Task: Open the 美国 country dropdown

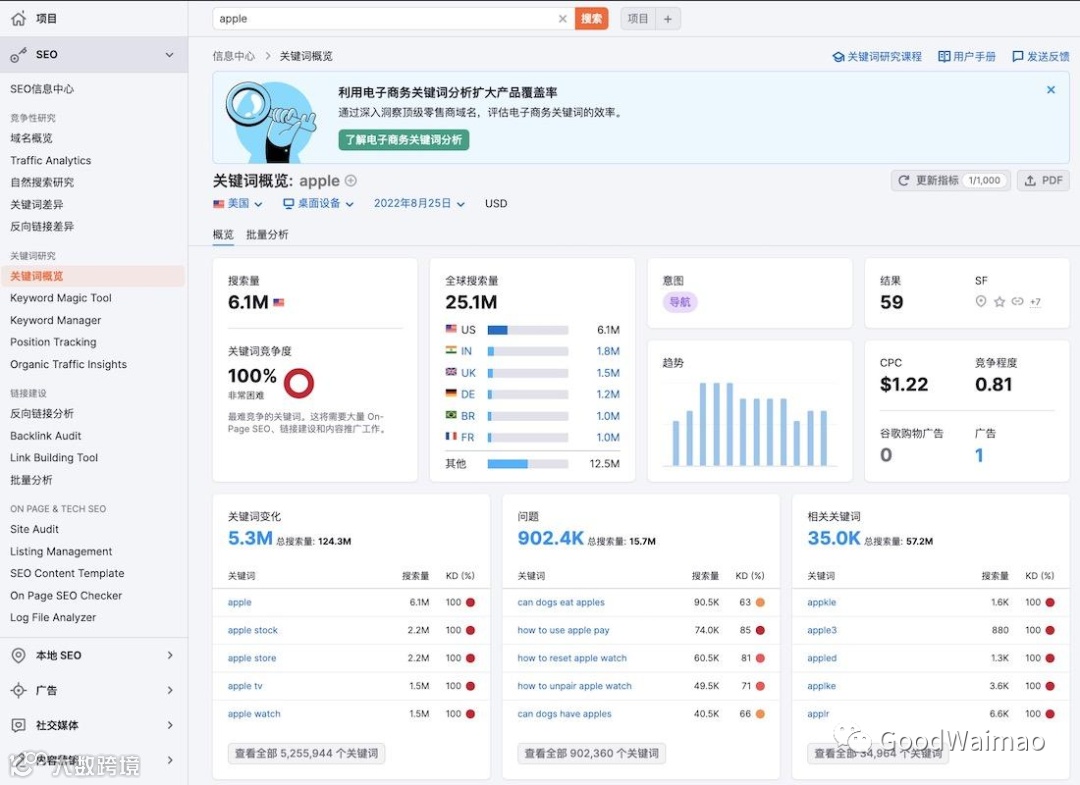Action: click(238, 204)
